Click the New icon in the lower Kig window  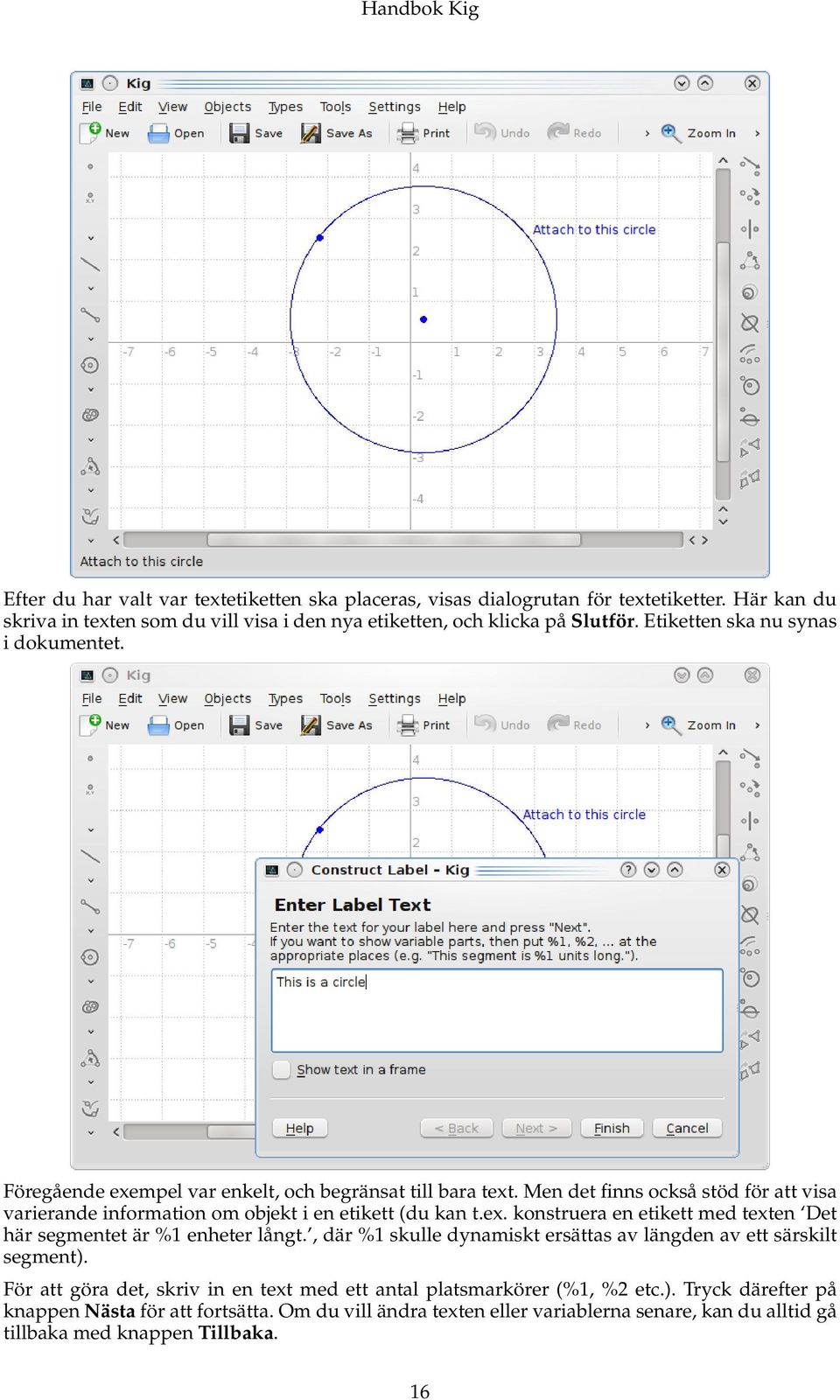tap(92, 724)
